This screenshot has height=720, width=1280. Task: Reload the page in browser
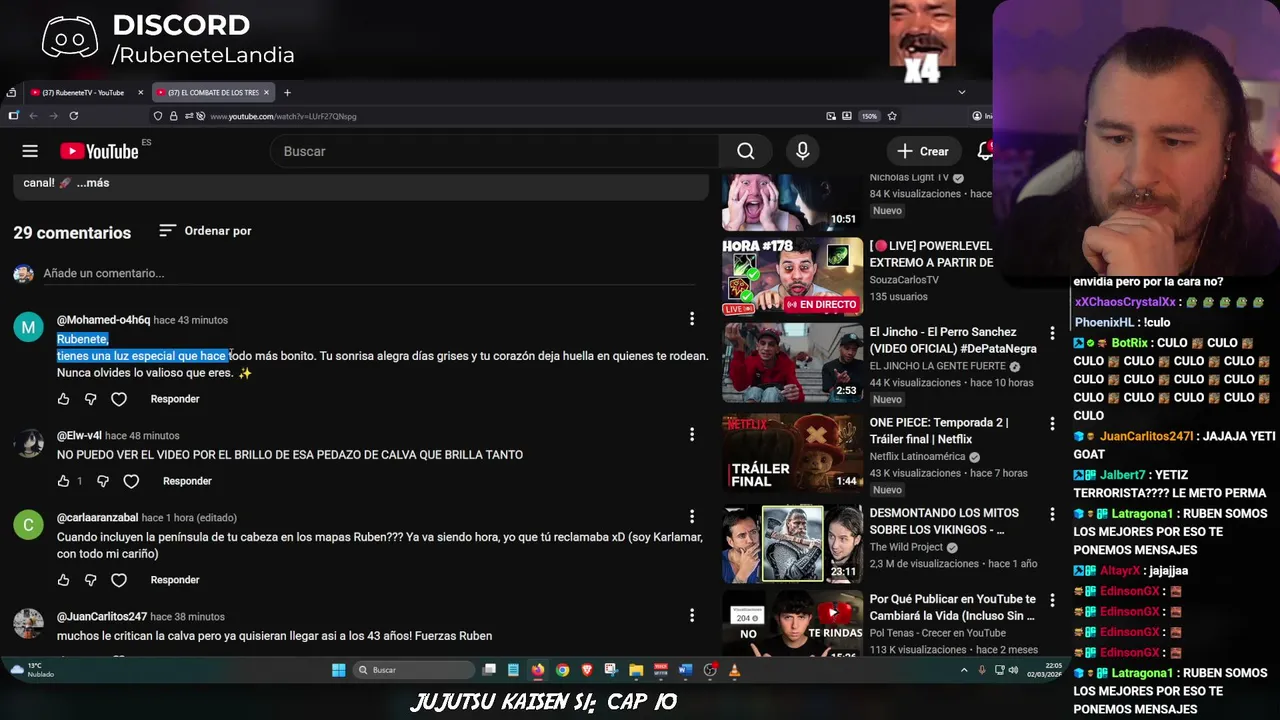coord(73,116)
